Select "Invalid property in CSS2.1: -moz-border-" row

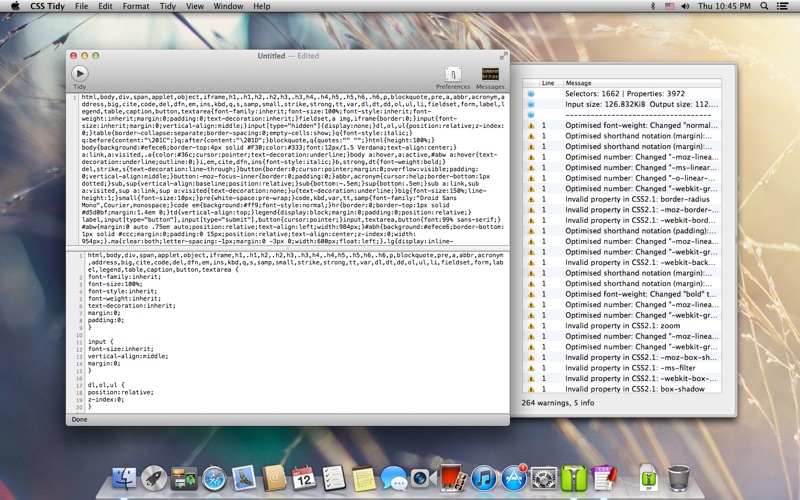622,210
